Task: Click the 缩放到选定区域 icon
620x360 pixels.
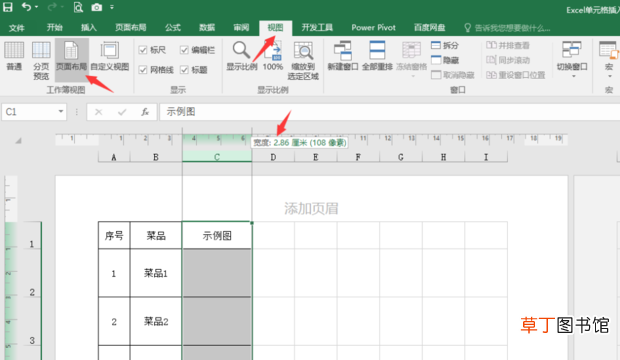Action: tap(303, 61)
